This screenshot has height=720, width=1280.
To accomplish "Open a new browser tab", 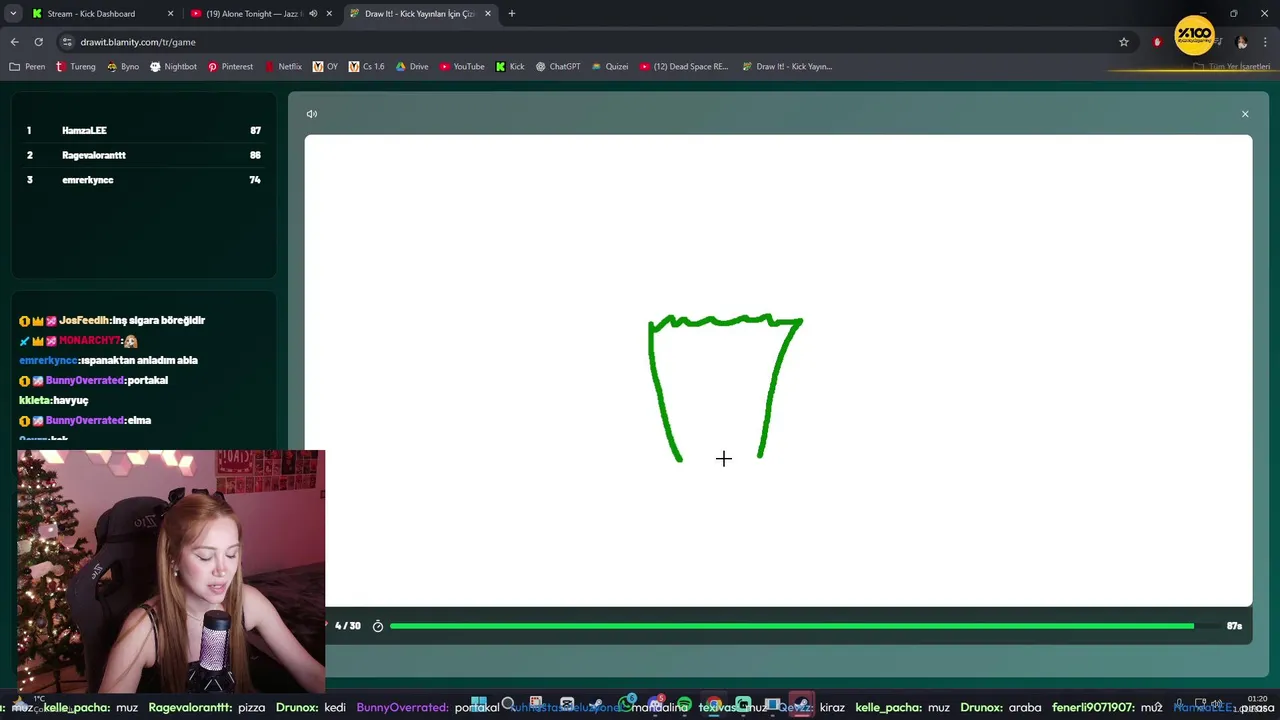I will [x=512, y=14].
